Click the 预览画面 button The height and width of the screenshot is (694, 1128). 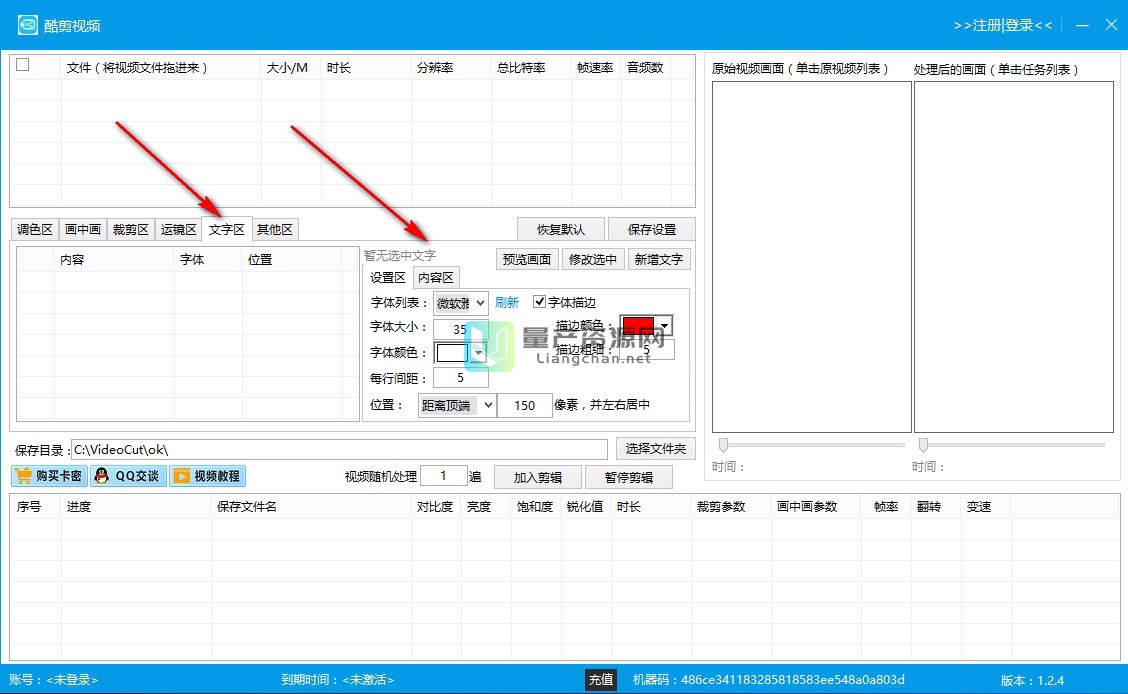[x=527, y=259]
